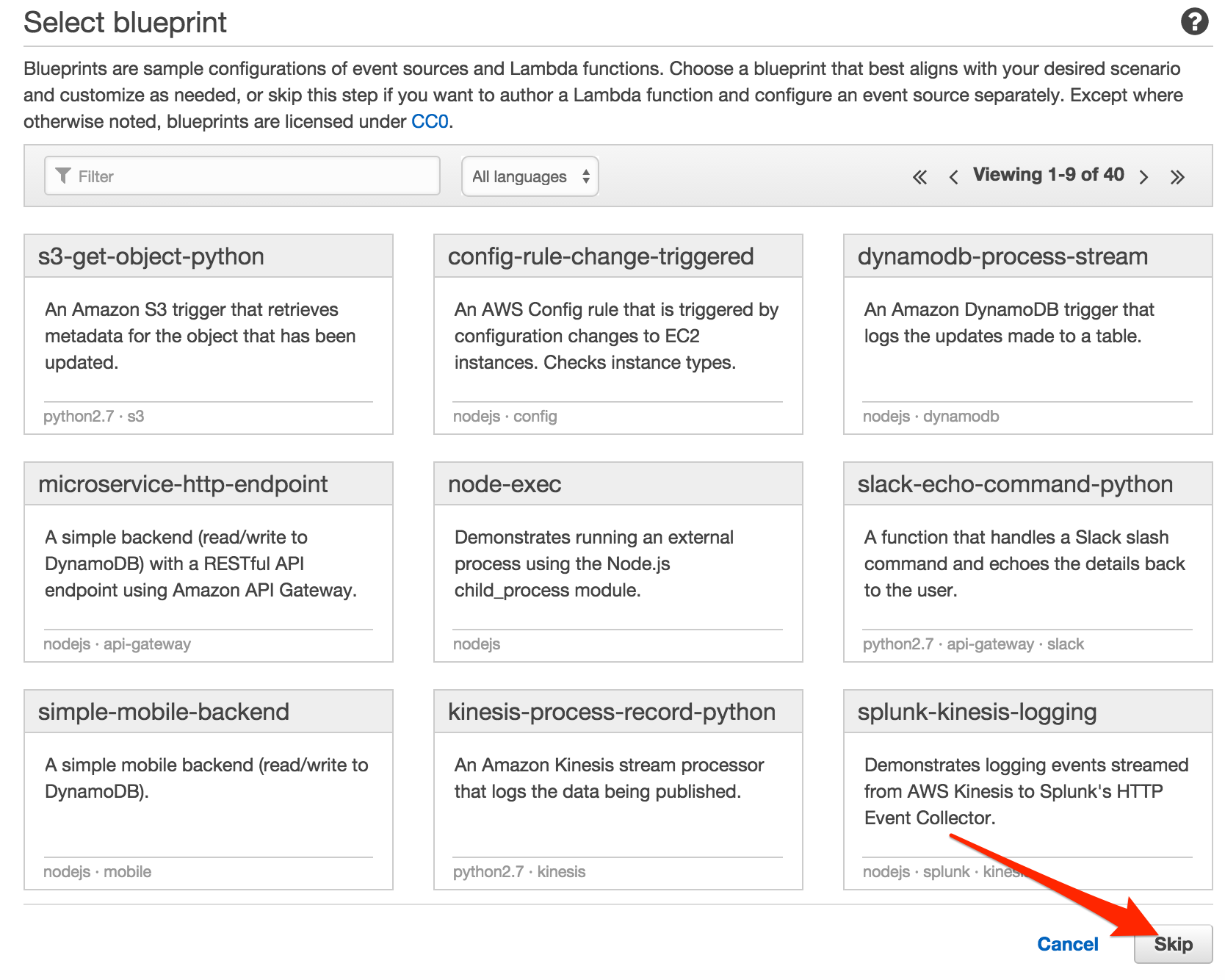
Task: Choose the slack-echo-command-python blueprint
Action: pyautogui.click(x=1027, y=562)
